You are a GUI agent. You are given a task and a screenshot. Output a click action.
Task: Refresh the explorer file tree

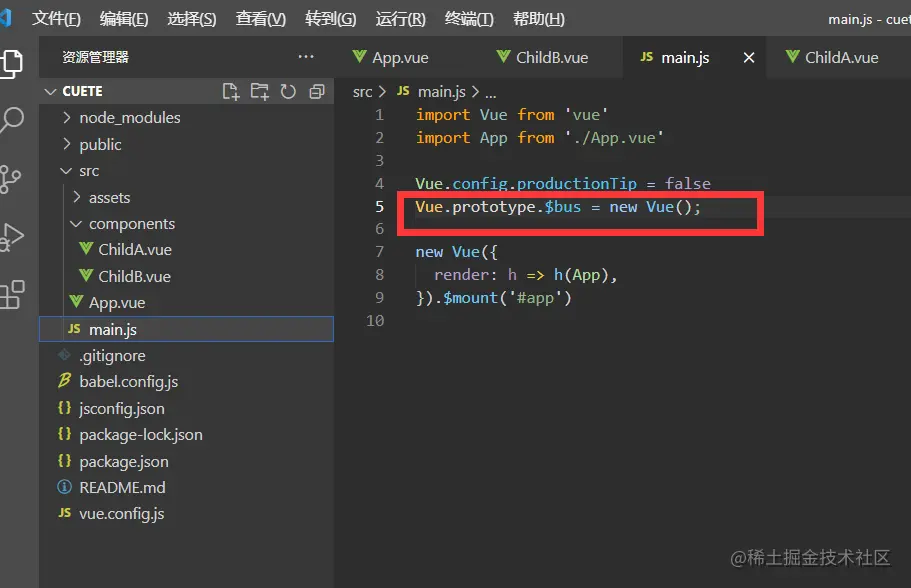(288, 91)
